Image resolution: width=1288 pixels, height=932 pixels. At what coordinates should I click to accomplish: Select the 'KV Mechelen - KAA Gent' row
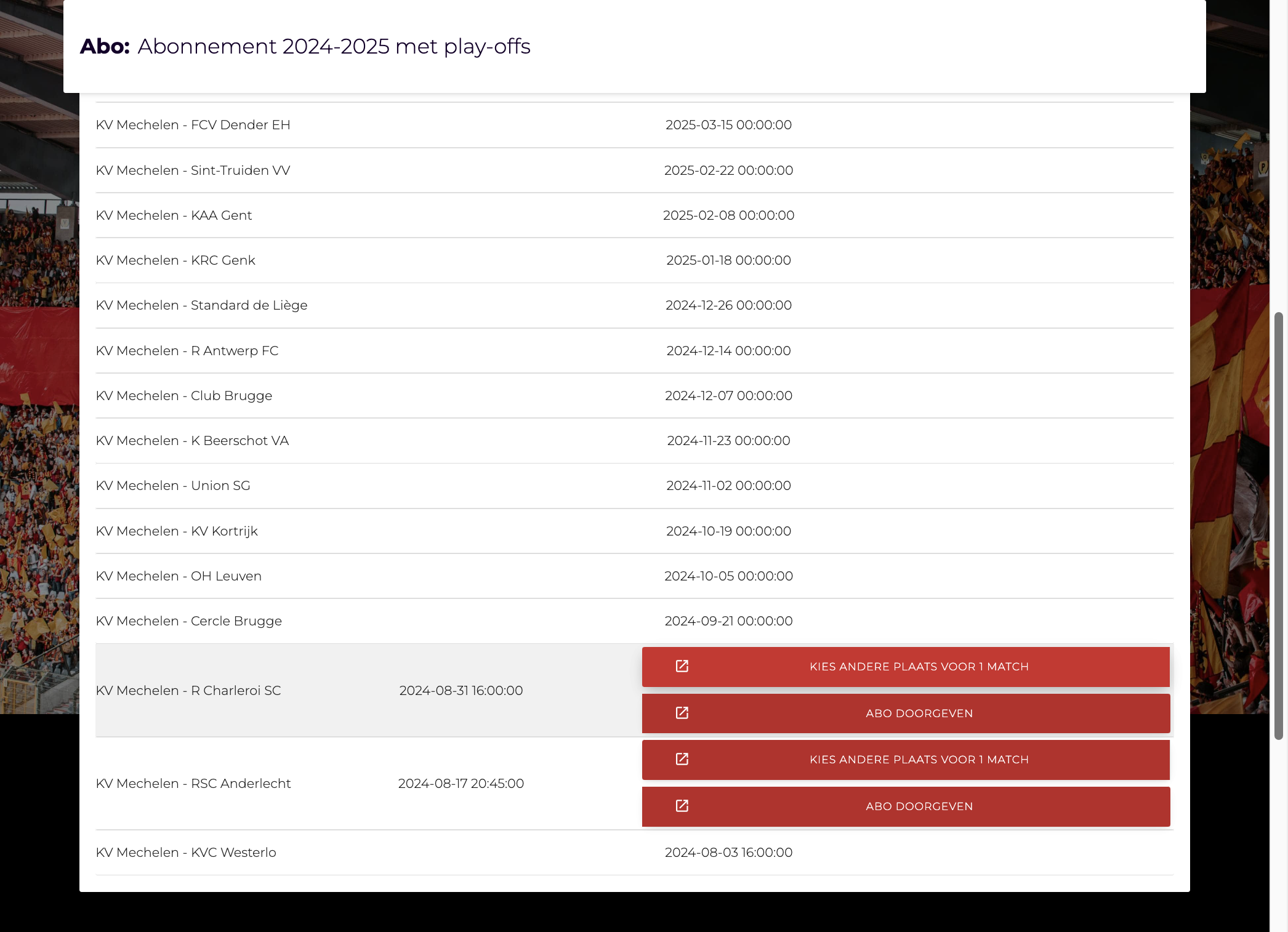pos(634,215)
